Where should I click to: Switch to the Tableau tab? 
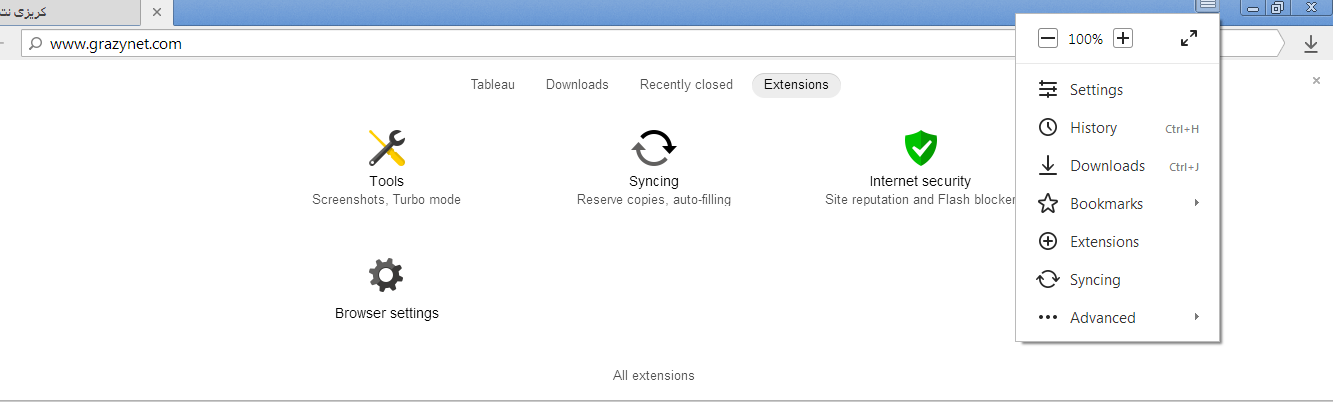pyautogui.click(x=493, y=85)
